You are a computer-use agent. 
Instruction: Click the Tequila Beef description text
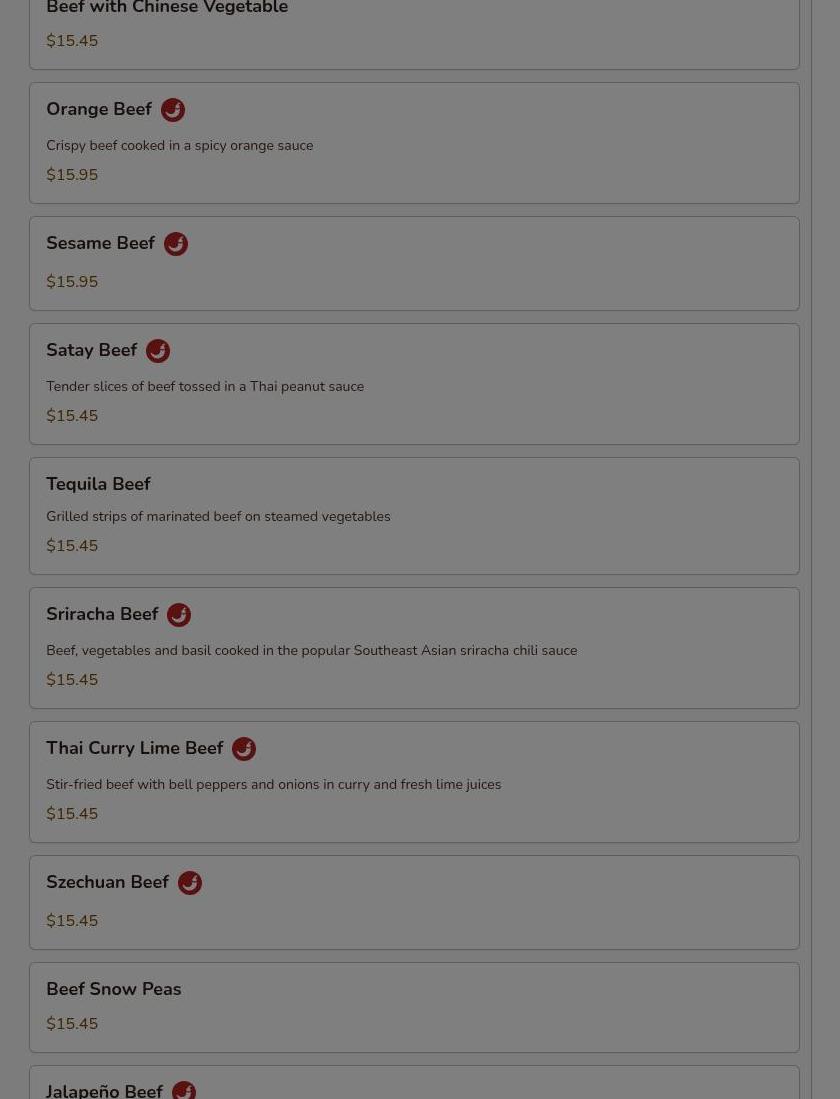(x=218, y=517)
